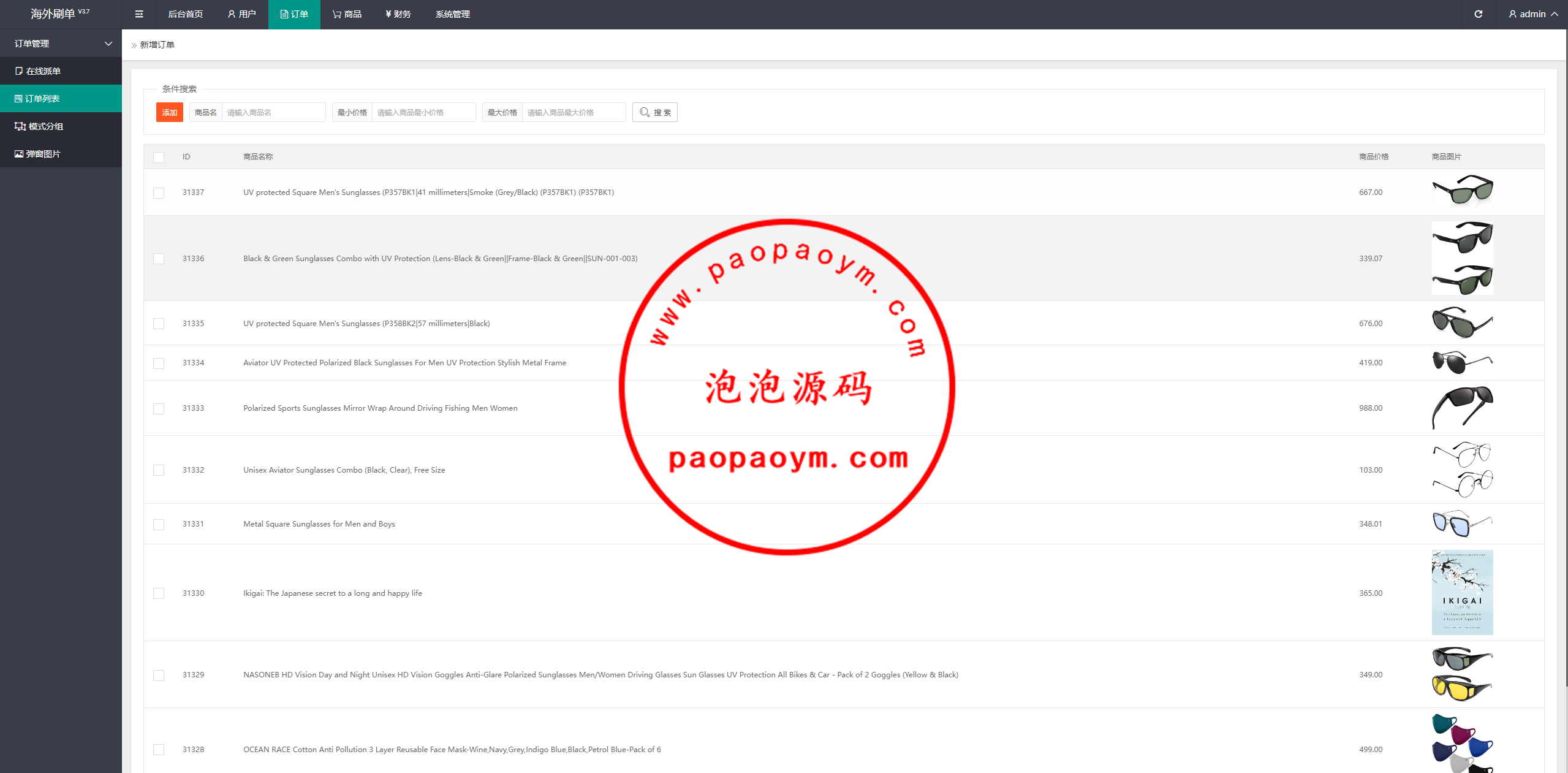Image resolution: width=1568 pixels, height=773 pixels.
Task: Open the 商品 menu
Action: click(x=347, y=14)
